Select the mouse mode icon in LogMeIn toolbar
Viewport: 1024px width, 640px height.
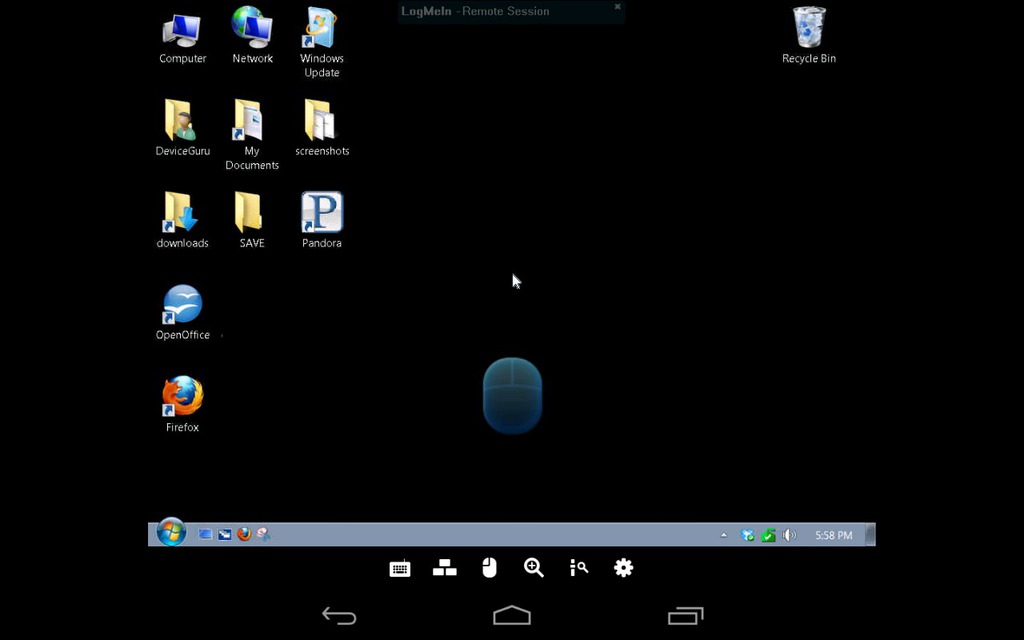pyautogui.click(x=489, y=568)
